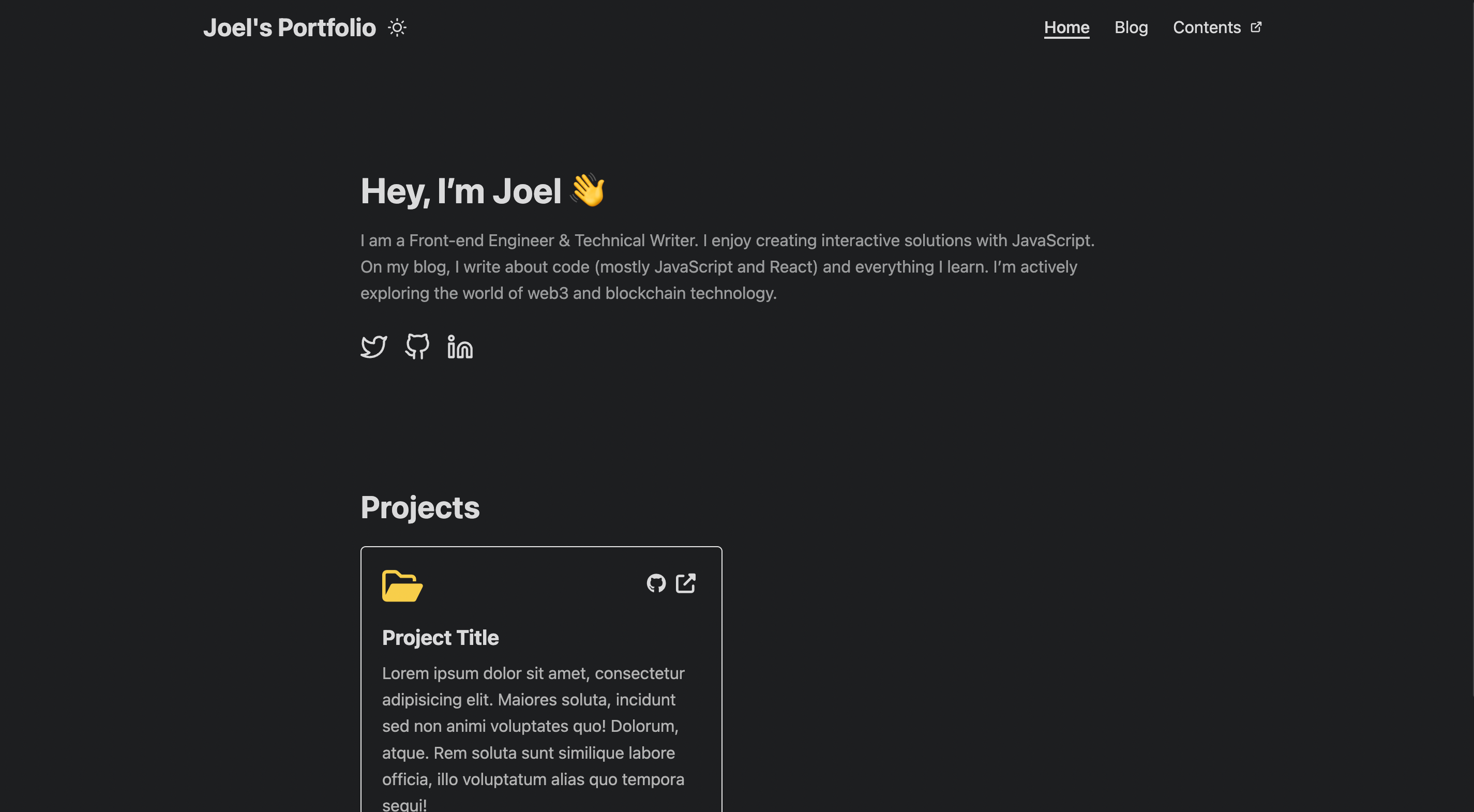
Task: Click the project GitHub repository icon
Action: click(655, 582)
